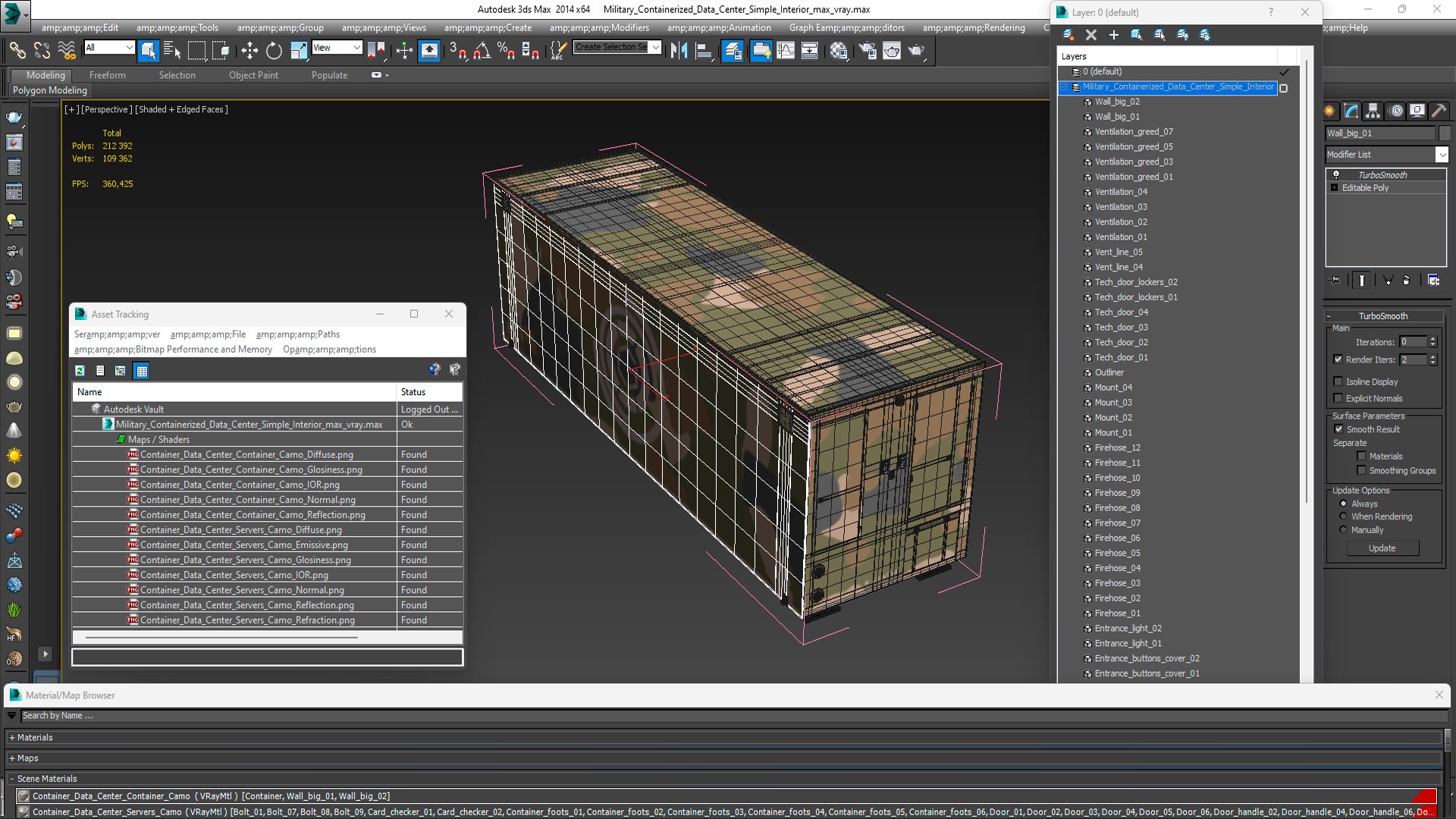Open the Motion command panel tab

point(1396,111)
